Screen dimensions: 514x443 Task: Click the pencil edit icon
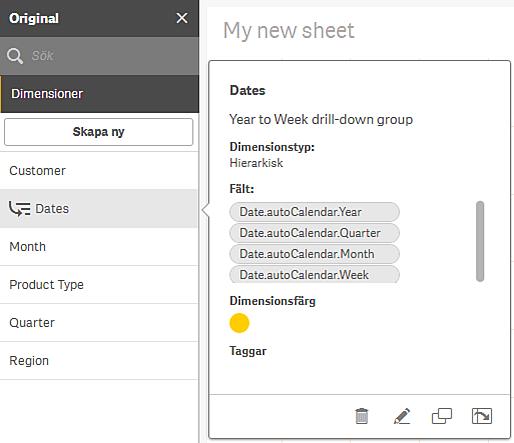pyautogui.click(x=402, y=416)
